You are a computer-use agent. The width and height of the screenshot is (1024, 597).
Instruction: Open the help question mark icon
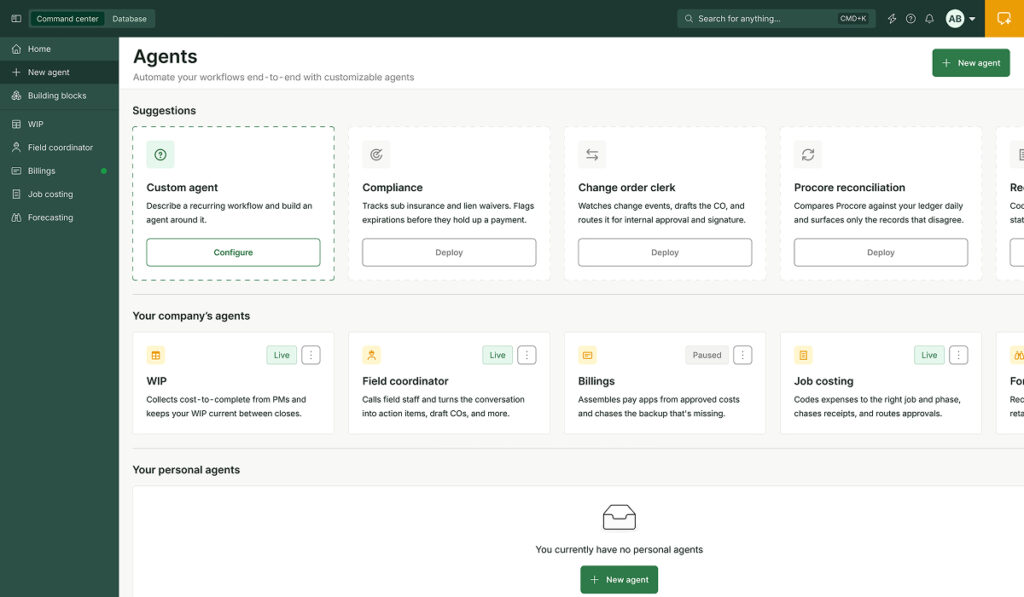point(910,19)
